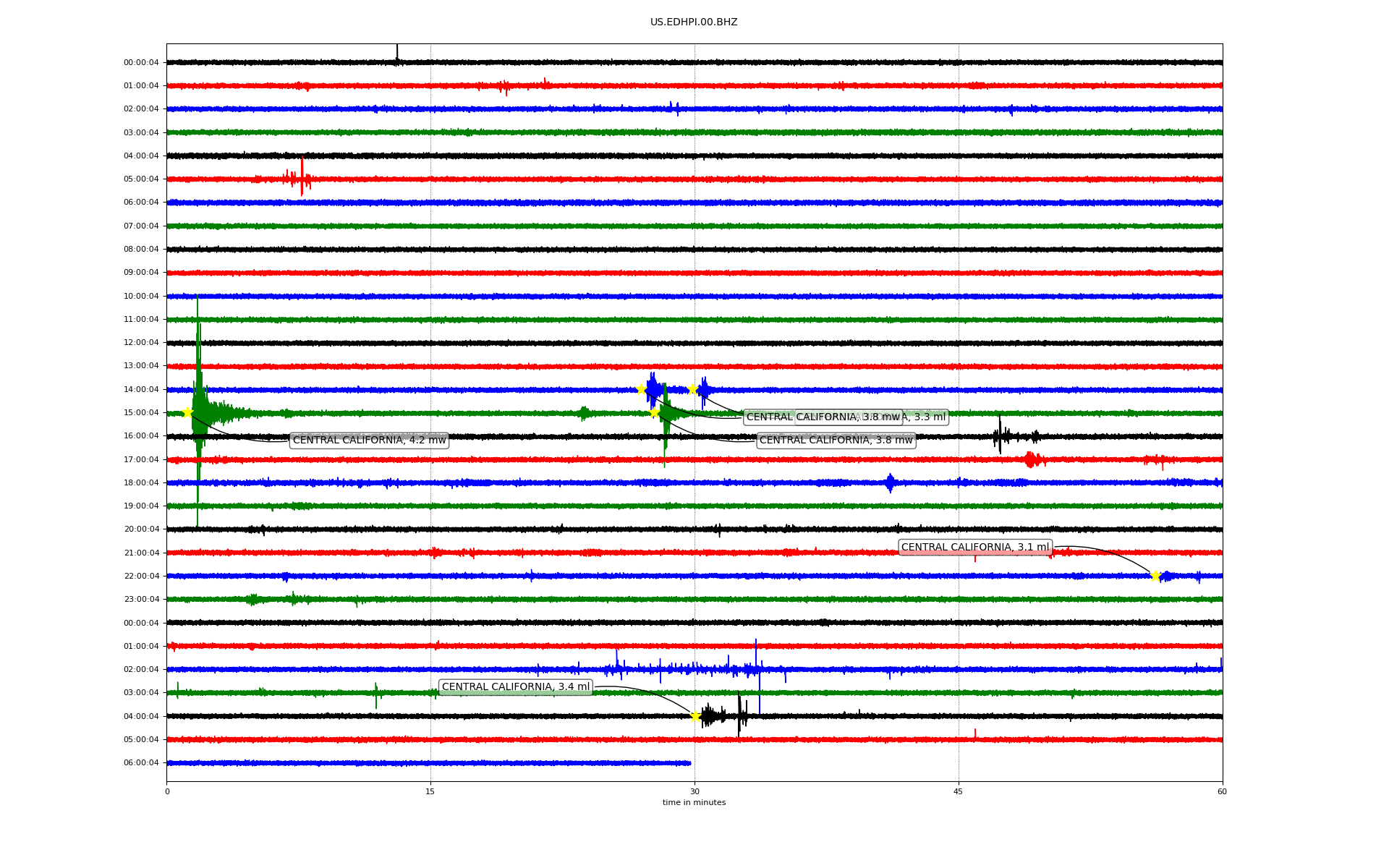Click the left star on the 14:00:04 trace
The width and height of the screenshot is (1389, 868).
coord(641,389)
